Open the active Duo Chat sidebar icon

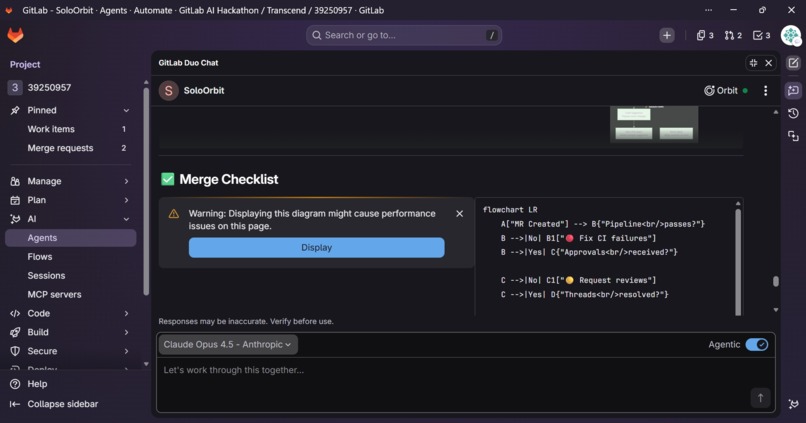click(793, 90)
